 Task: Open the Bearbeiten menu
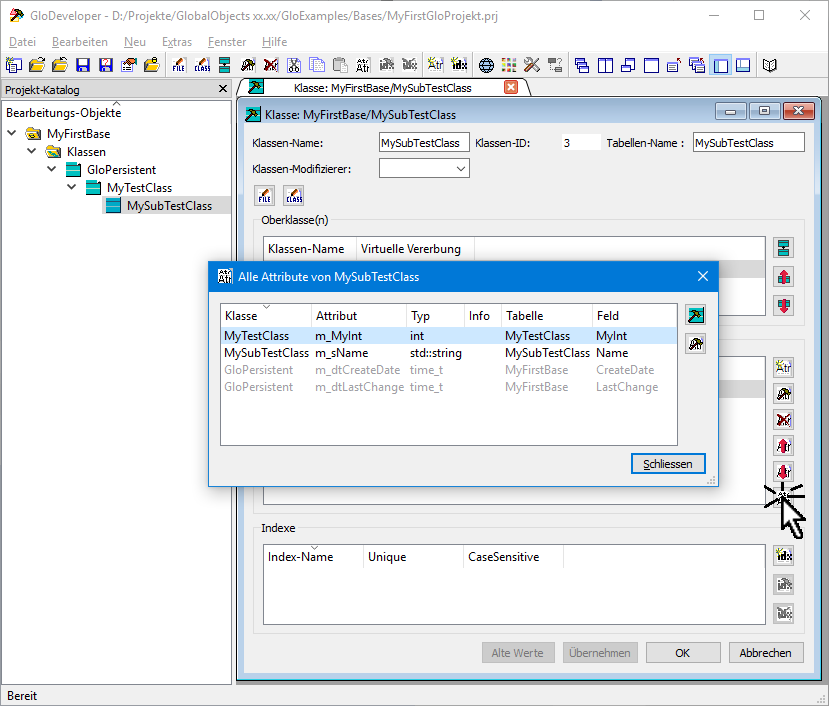click(x=79, y=42)
